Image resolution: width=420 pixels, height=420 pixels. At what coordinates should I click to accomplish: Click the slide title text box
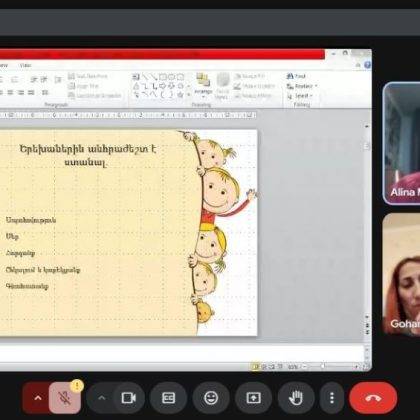(88, 156)
